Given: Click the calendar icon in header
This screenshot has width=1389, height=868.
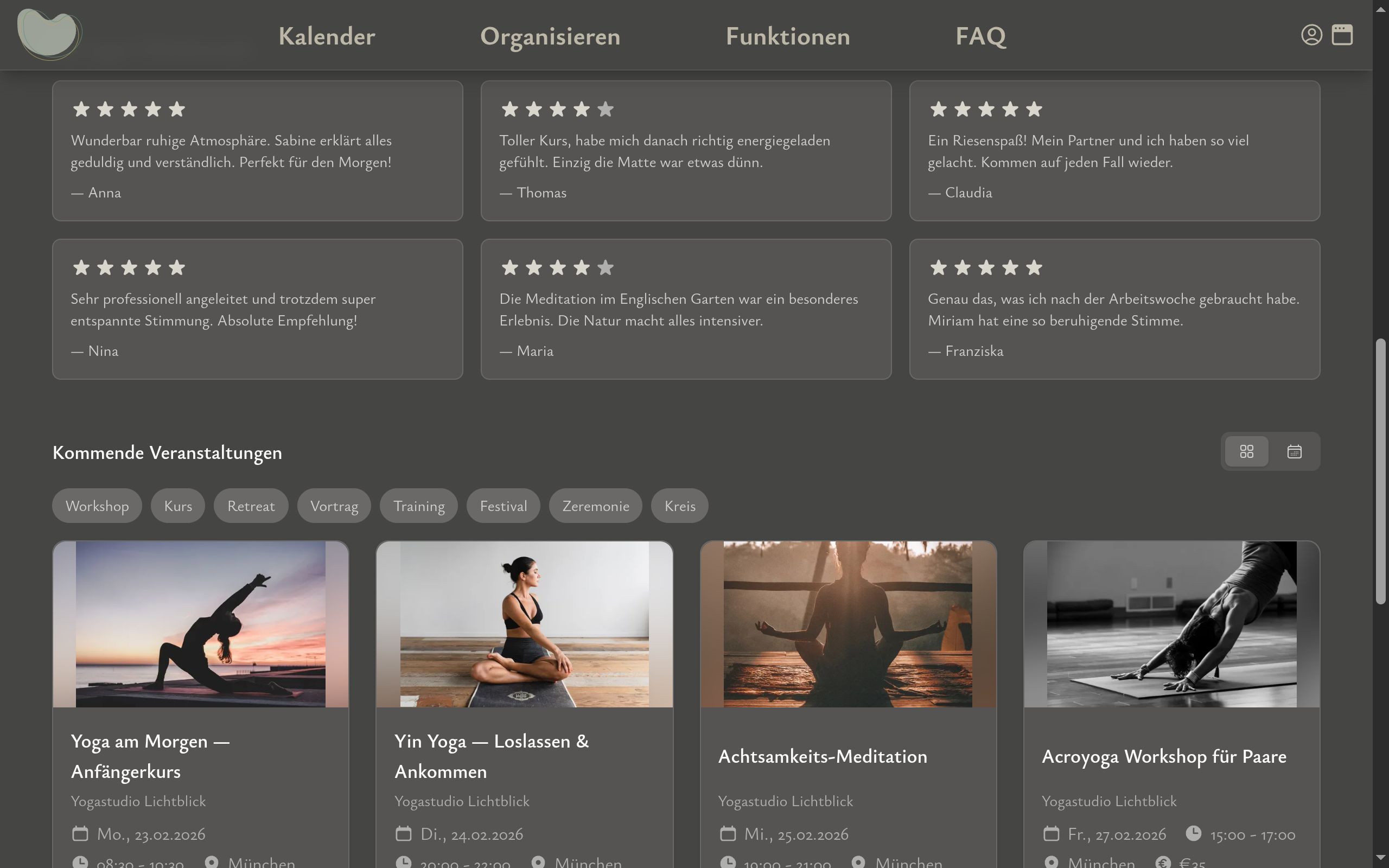Looking at the screenshot, I should tap(1342, 35).
